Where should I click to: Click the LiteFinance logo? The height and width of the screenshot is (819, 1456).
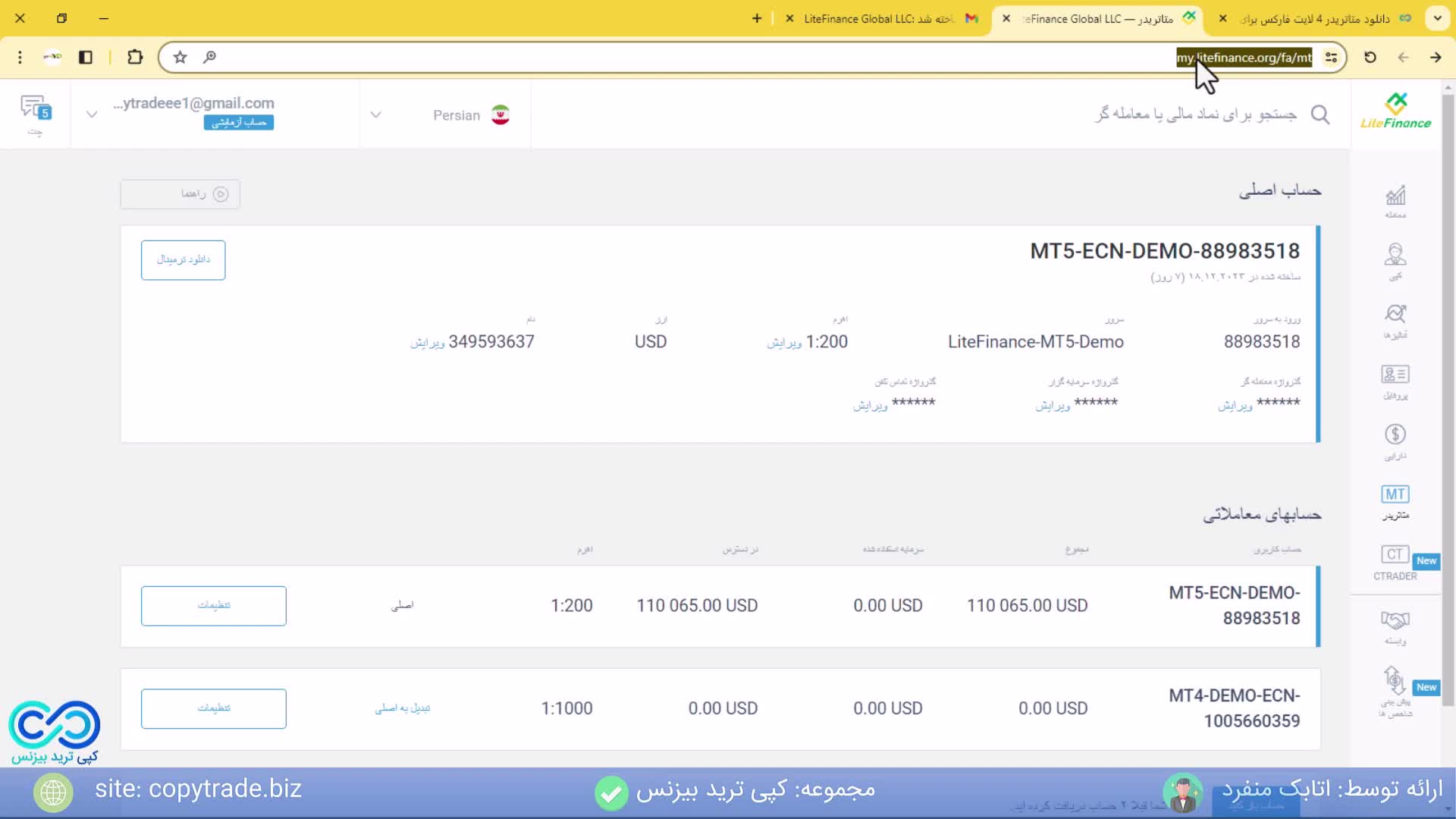(x=1395, y=112)
